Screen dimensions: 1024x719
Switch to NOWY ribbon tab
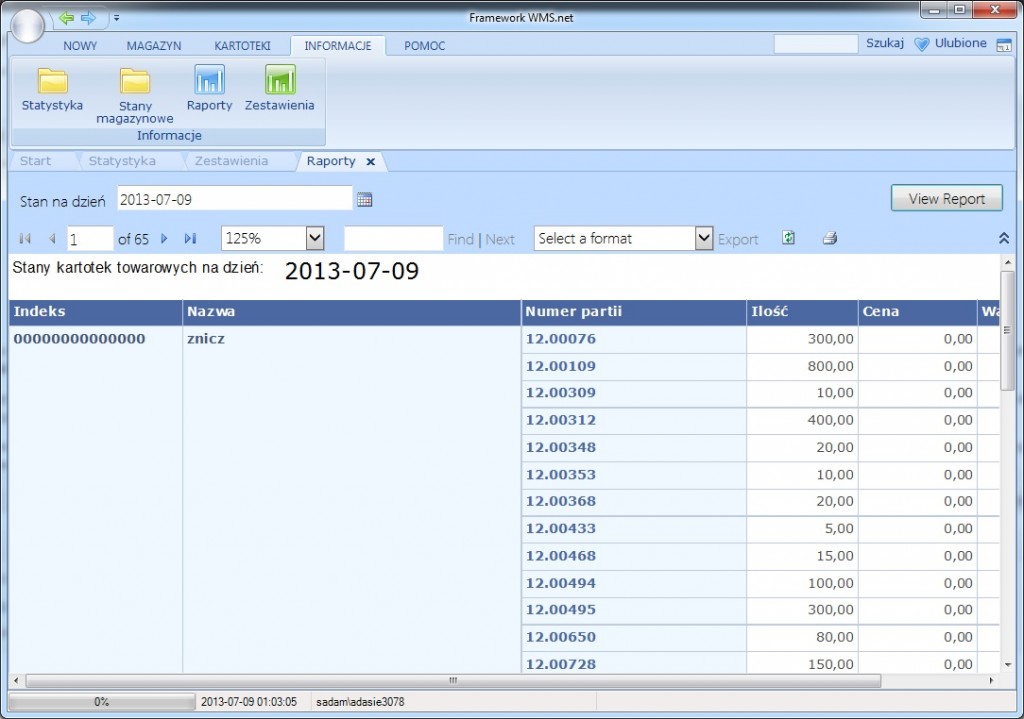(x=80, y=46)
